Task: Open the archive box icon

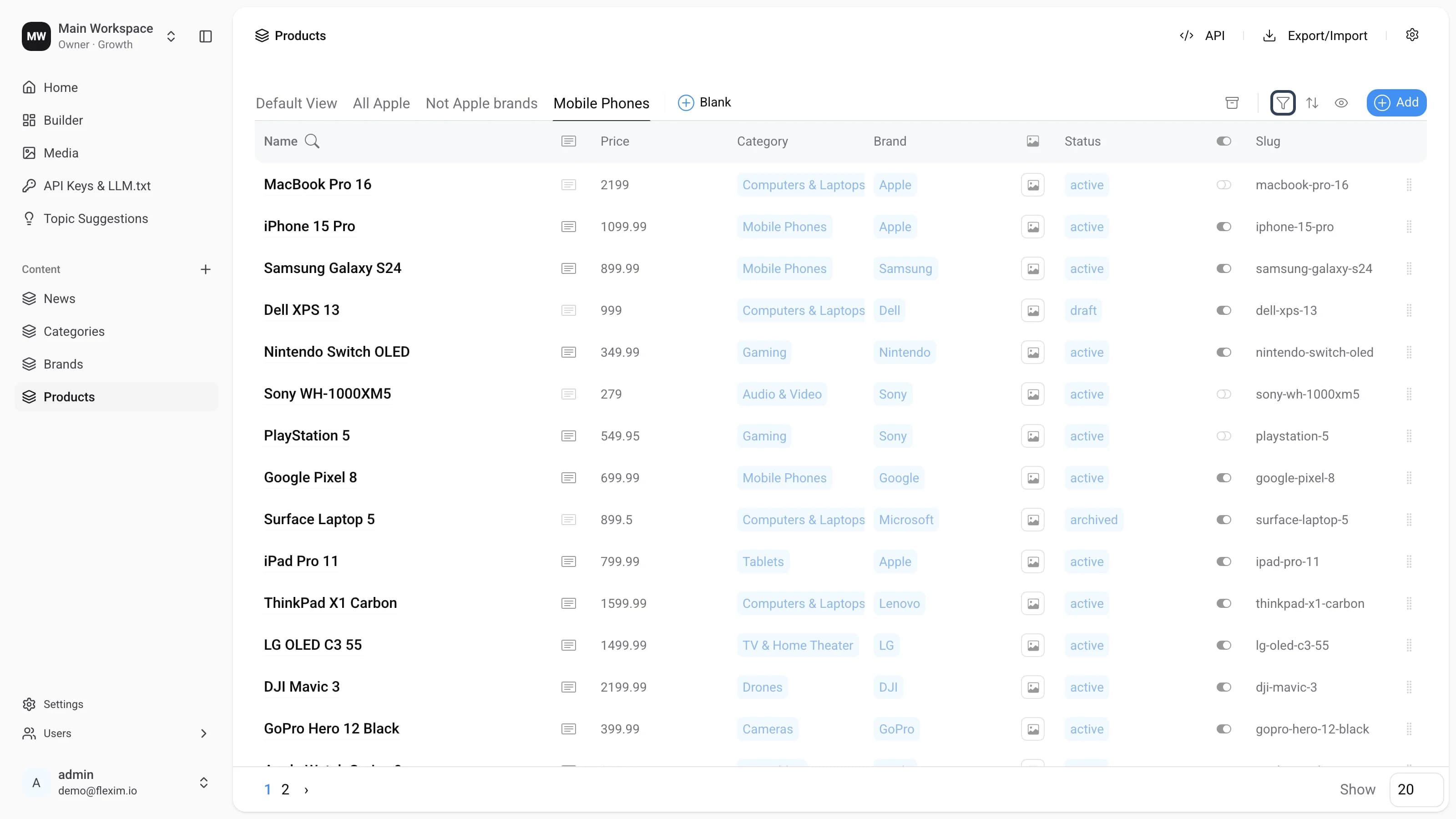Action: [1232, 103]
